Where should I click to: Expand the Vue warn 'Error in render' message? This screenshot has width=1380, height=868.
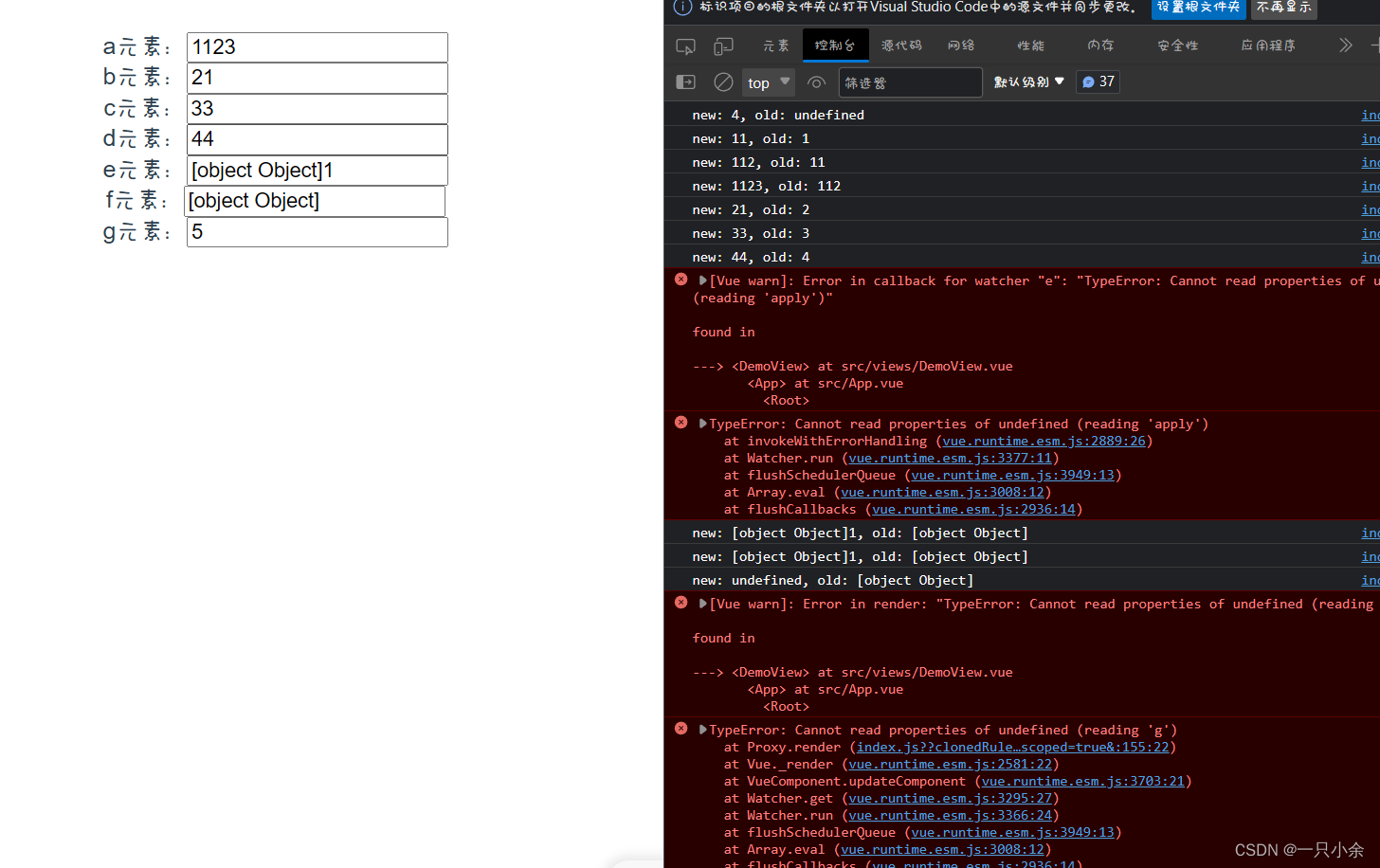click(x=702, y=604)
